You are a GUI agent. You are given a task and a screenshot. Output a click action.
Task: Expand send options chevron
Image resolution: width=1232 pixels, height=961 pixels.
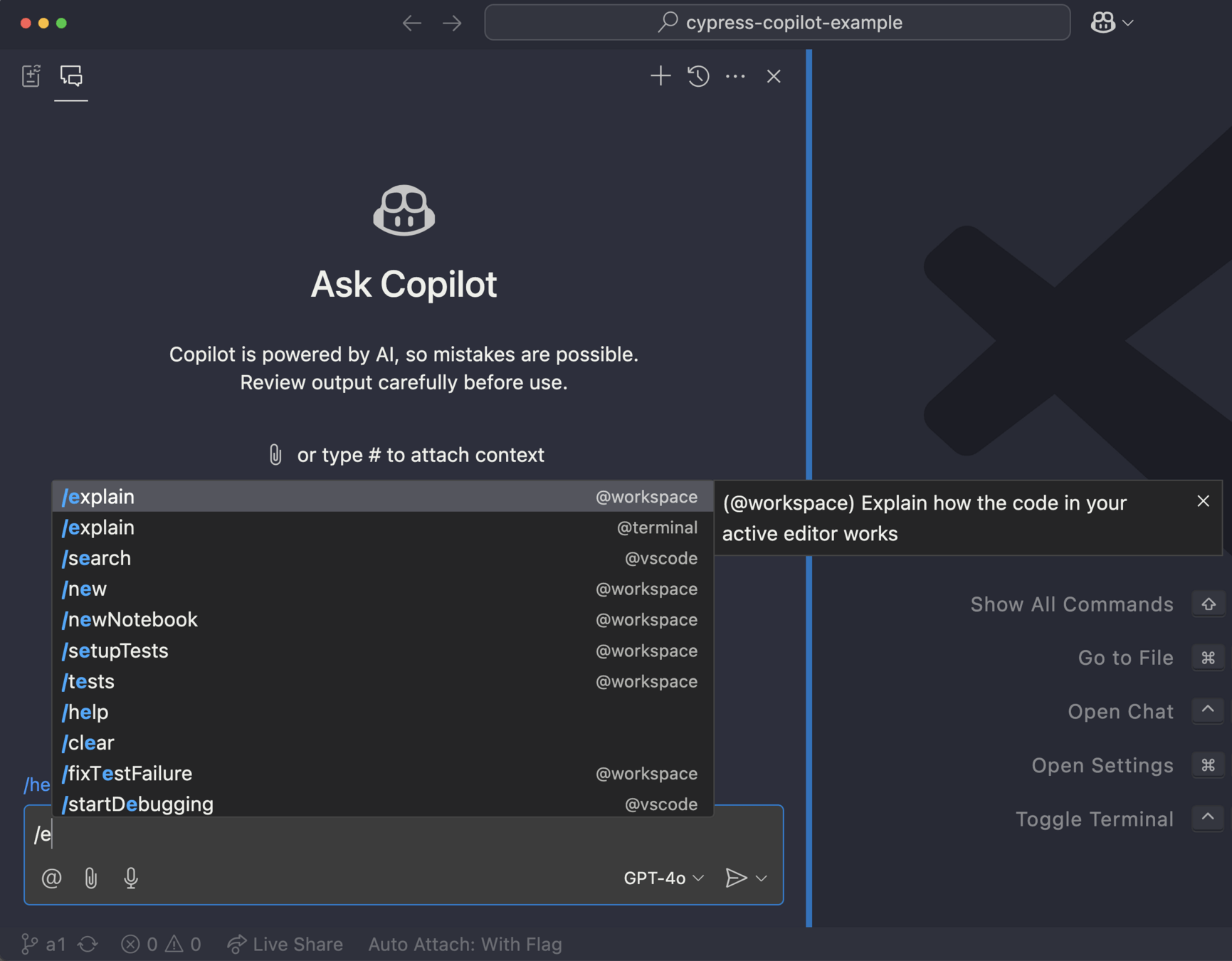point(762,878)
